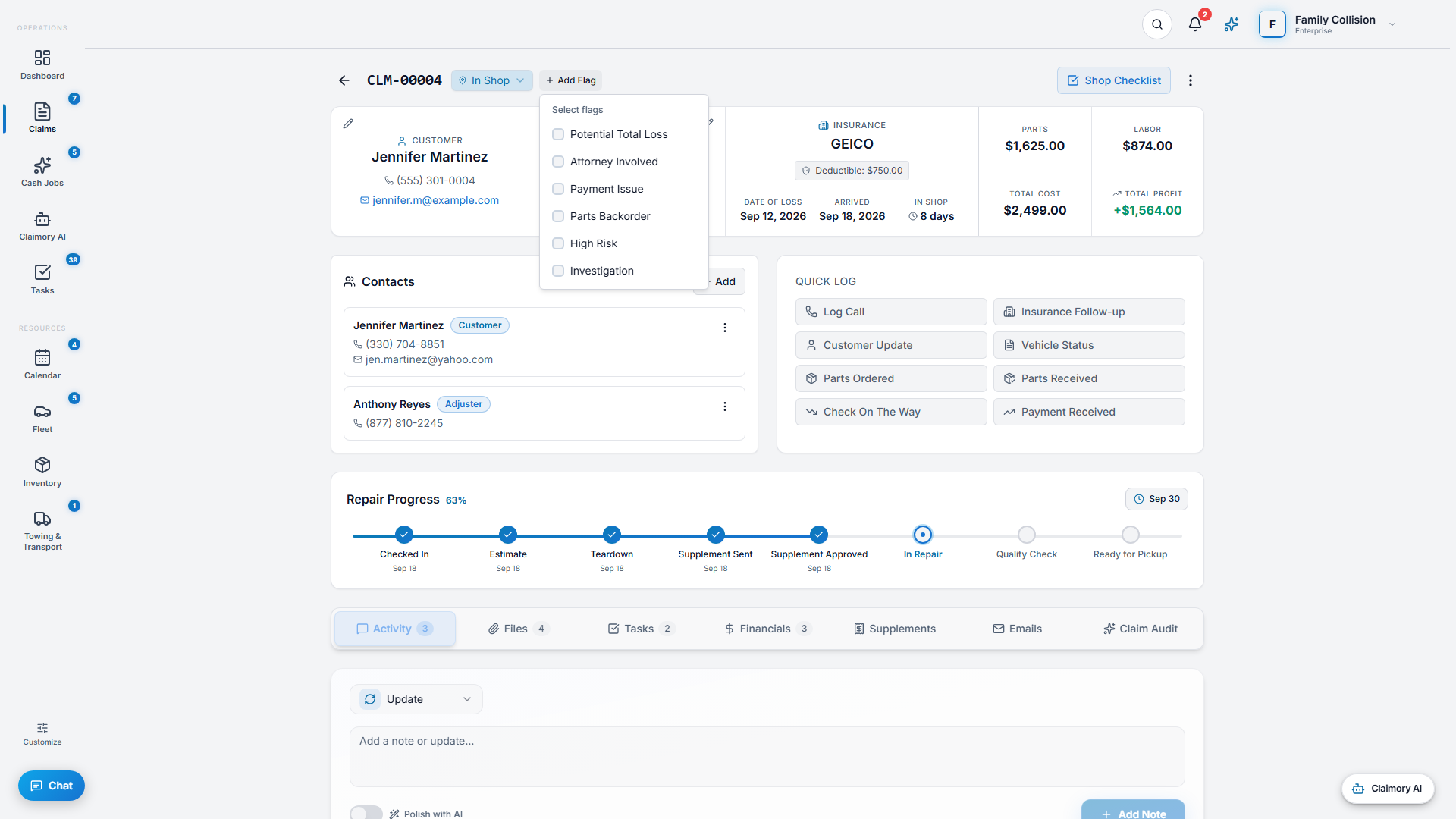Screen dimensions: 1456x819
Task: Open the Sep 30 due date picker
Action: point(1156,499)
